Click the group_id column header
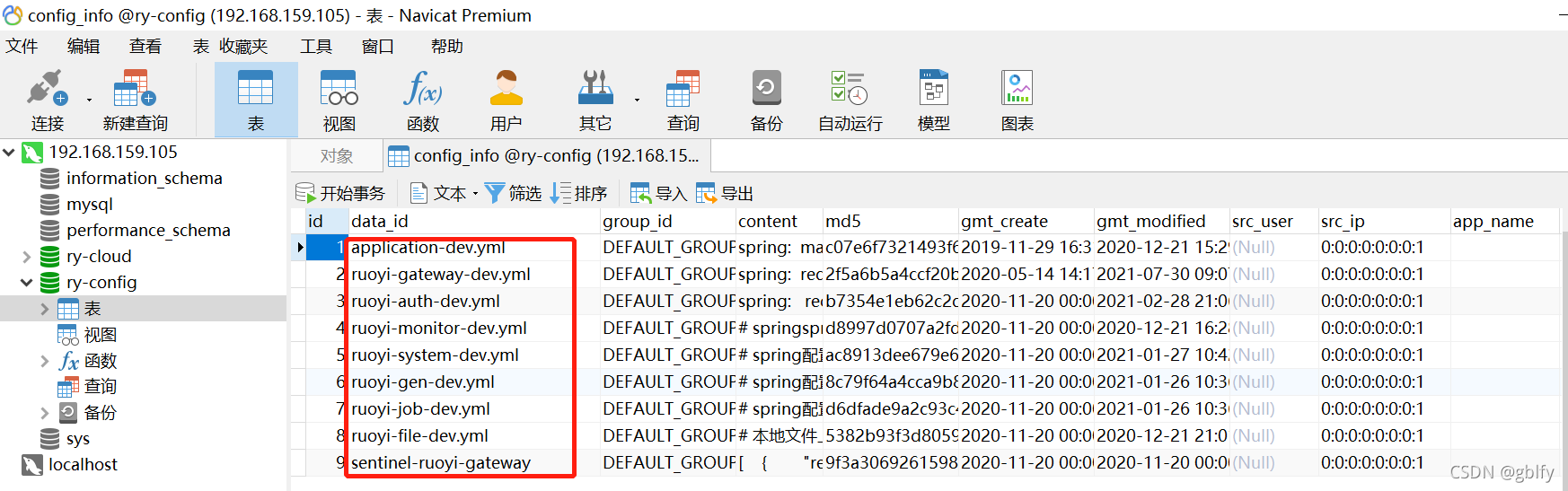The width and height of the screenshot is (1568, 491). tap(667, 222)
